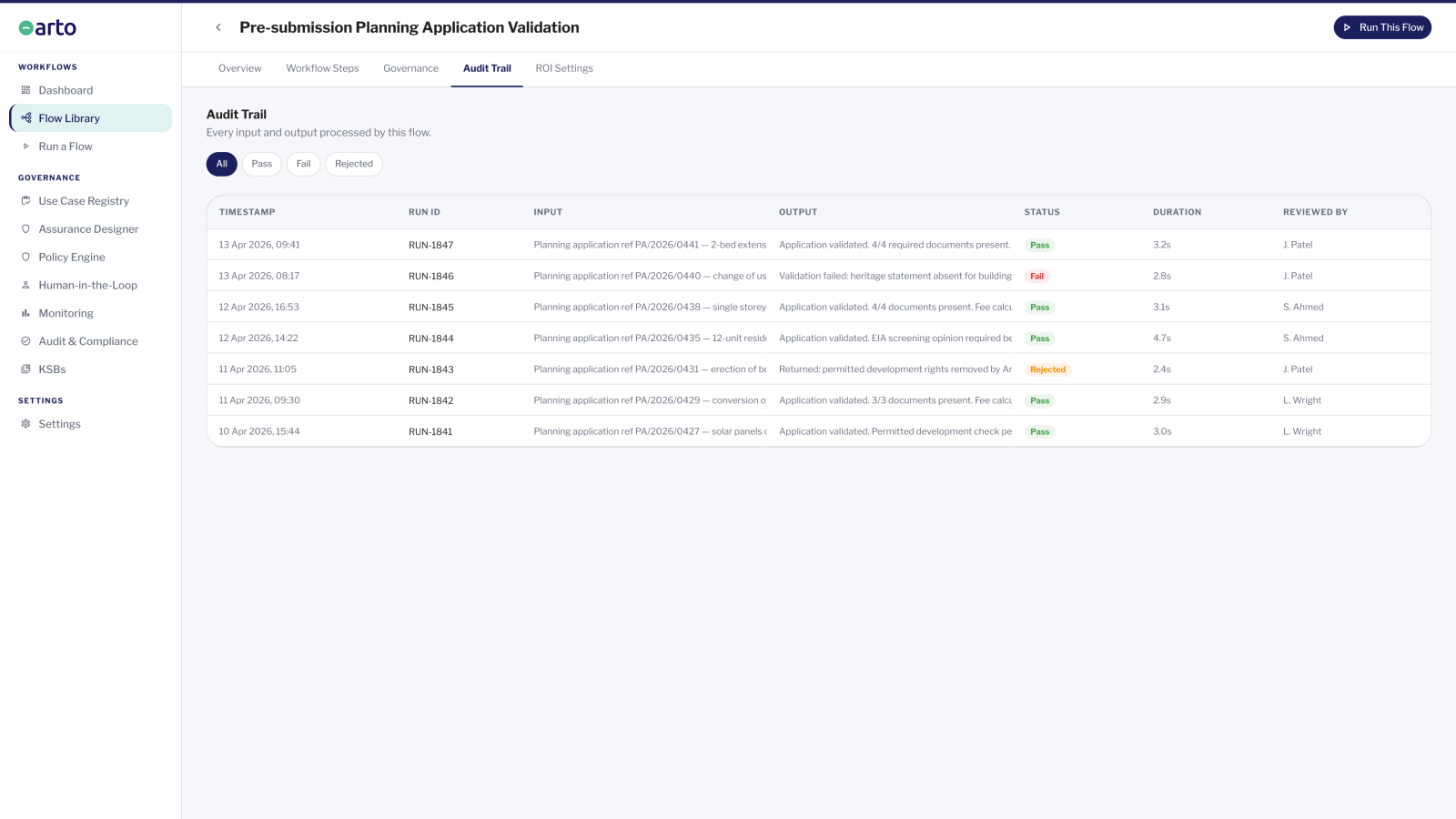Screen dimensions: 1456x819
Task: Click timestamp 10 Apr 2026, 15:44
Action: tap(259, 431)
